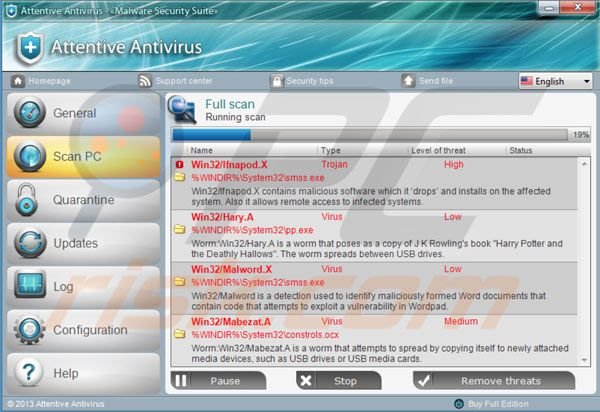
Task: Click the threat list scroll down arrow
Action: pos(584,360)
